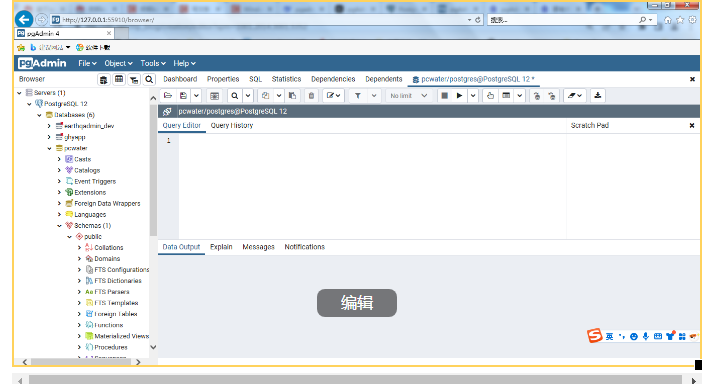Open the Explain options dropdown arrow
The image size is (712, 384).
[519, 96]
